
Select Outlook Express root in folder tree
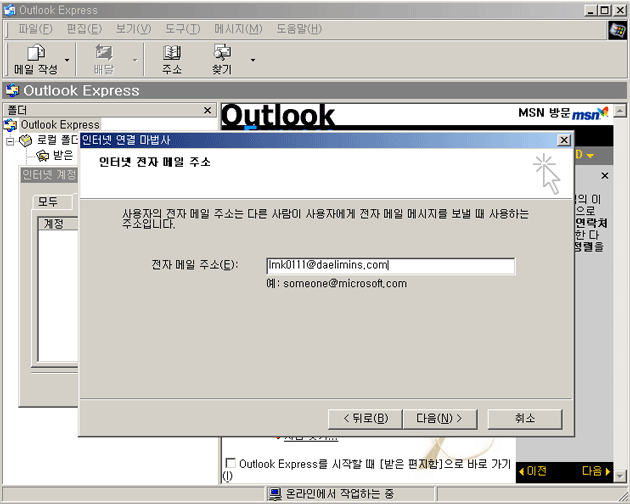click(x=60, y=125)
